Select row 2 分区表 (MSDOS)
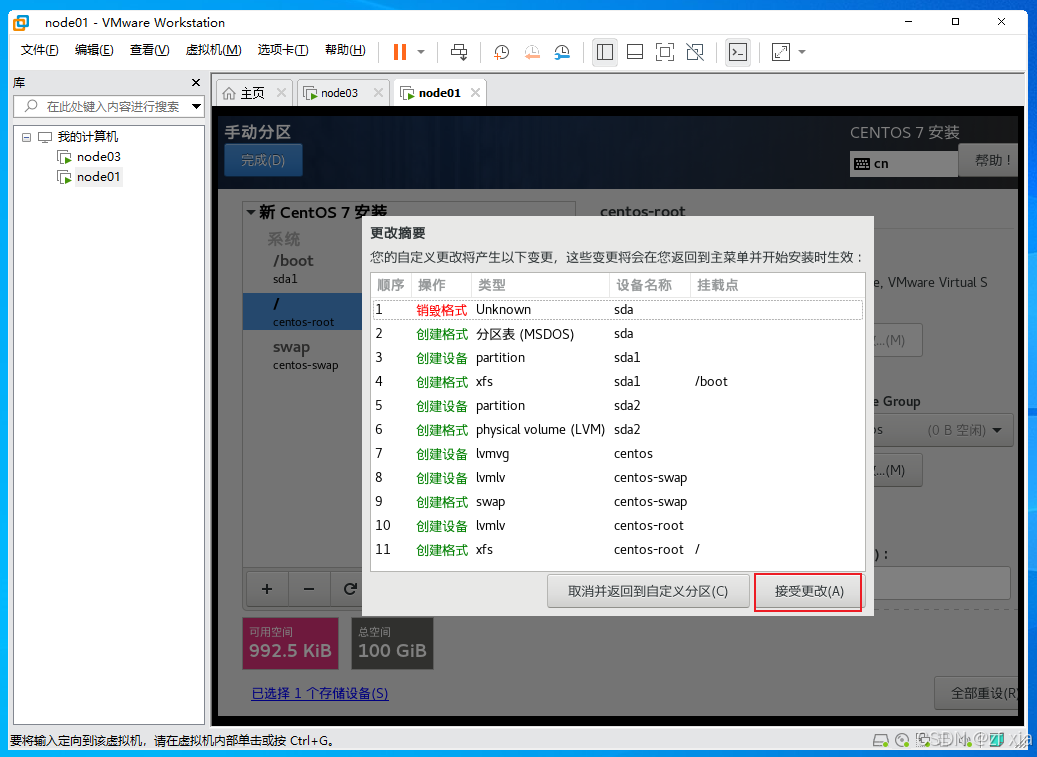1037x757 pixels. [618, 334]
